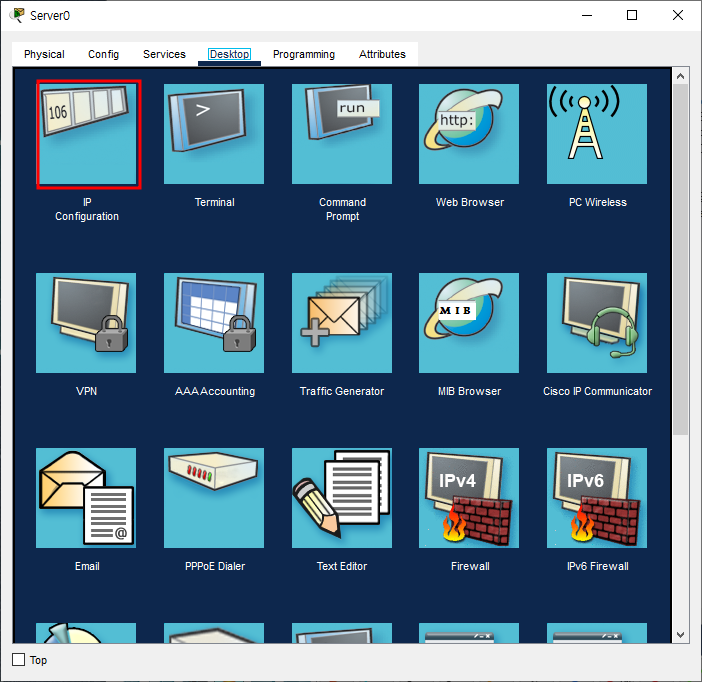Viewport: 702px width, 682px height.
Task: Switch to the Config tab
Action: [103, 54]
